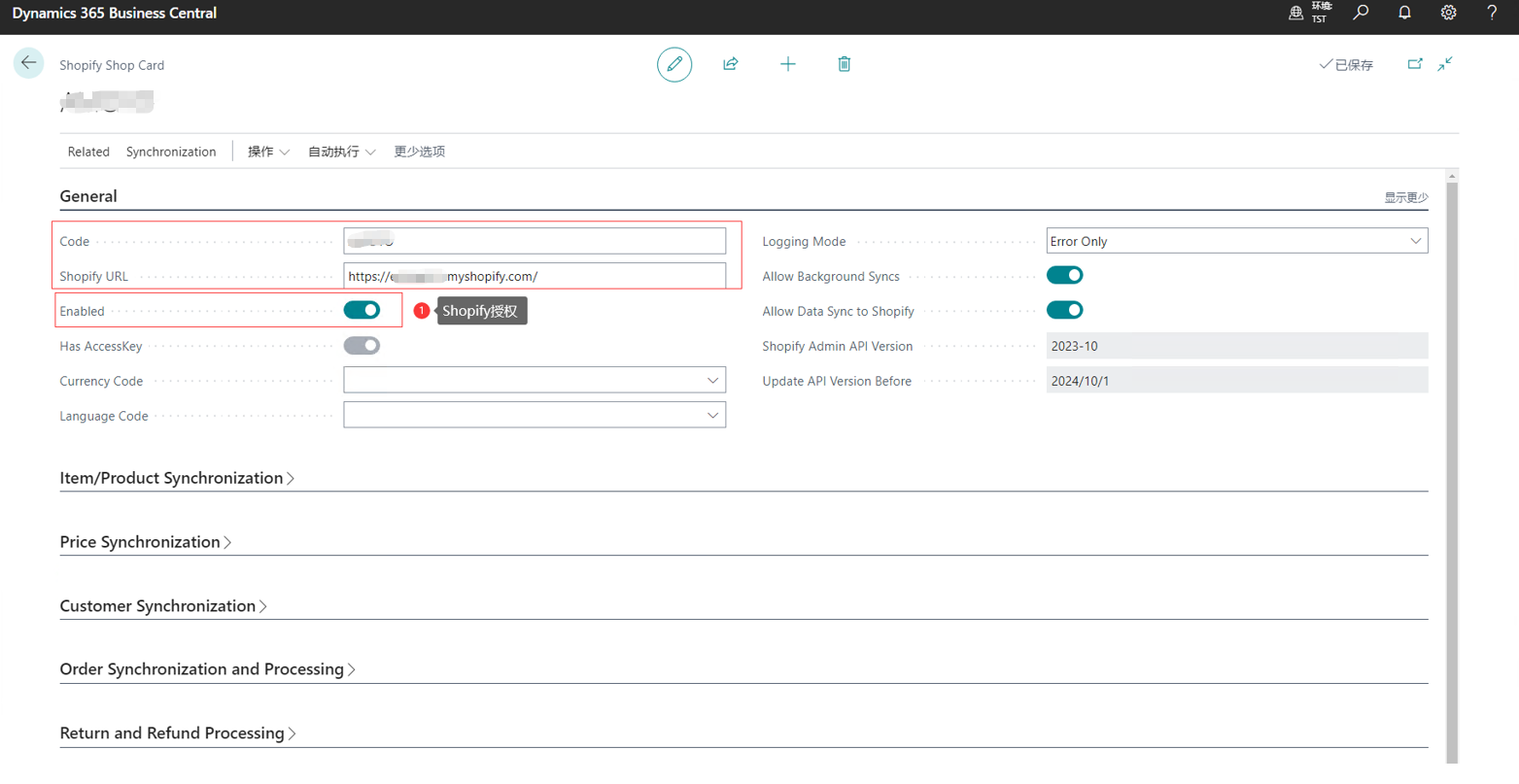Expand Item/Product Synchronization section
1519x784 pixels.
(177, 478)
